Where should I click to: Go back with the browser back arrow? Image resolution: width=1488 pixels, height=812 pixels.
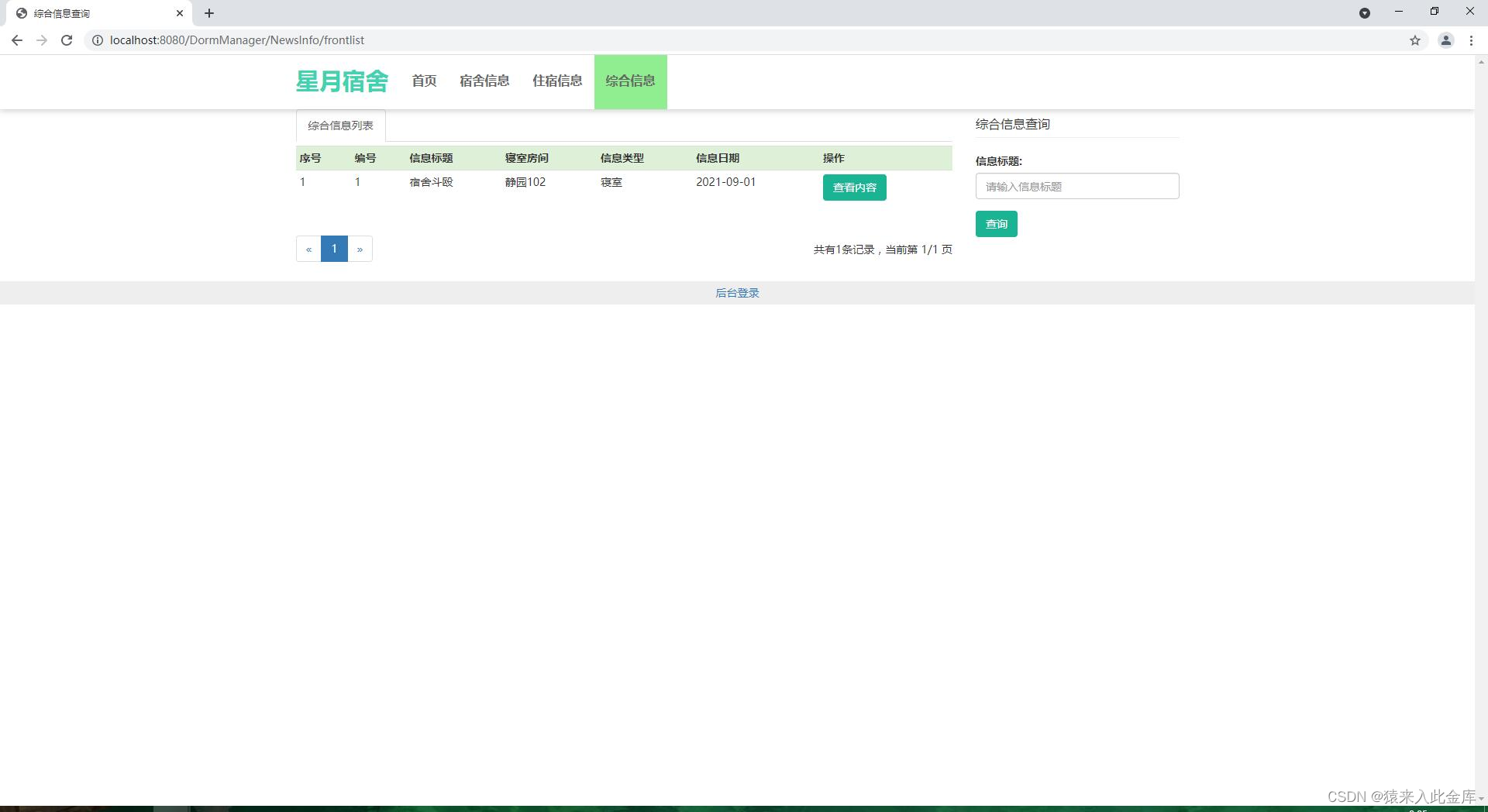click(17, 40)
